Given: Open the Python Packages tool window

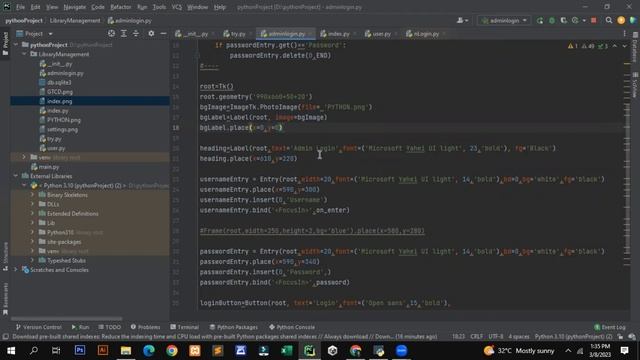Looking at the screenshot, I should (233, 327).
